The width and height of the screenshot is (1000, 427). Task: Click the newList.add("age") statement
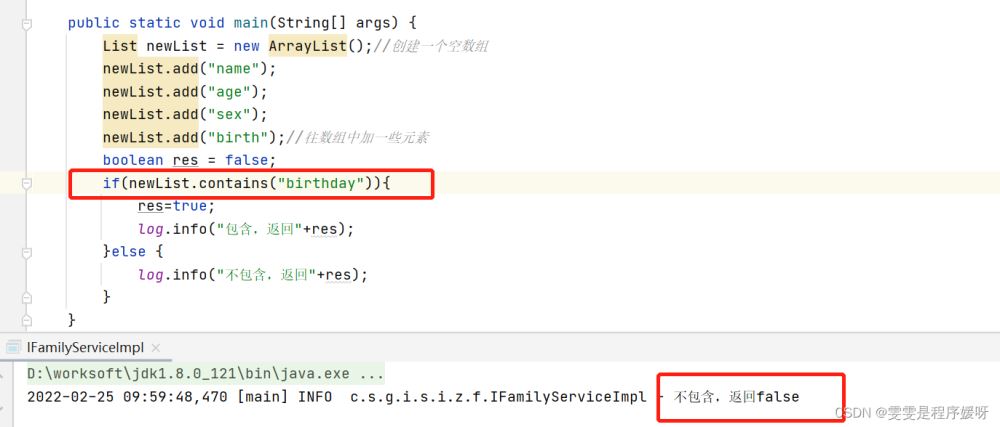coord(184,92)
